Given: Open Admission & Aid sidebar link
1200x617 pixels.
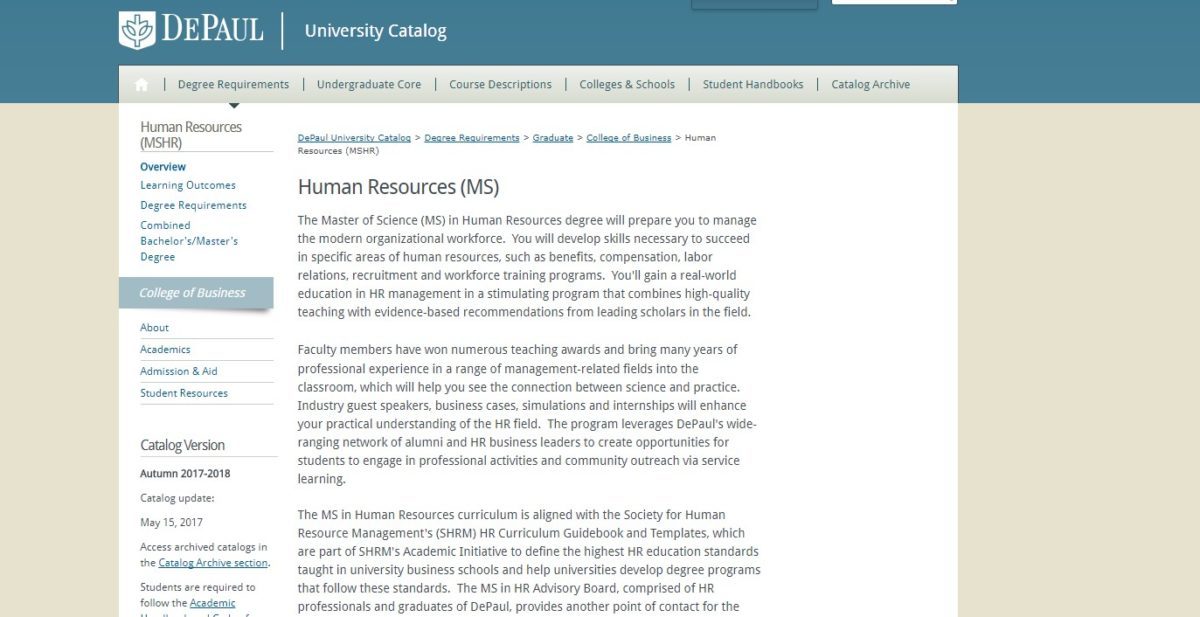Looking at the screenshot, I should [179, 372].
